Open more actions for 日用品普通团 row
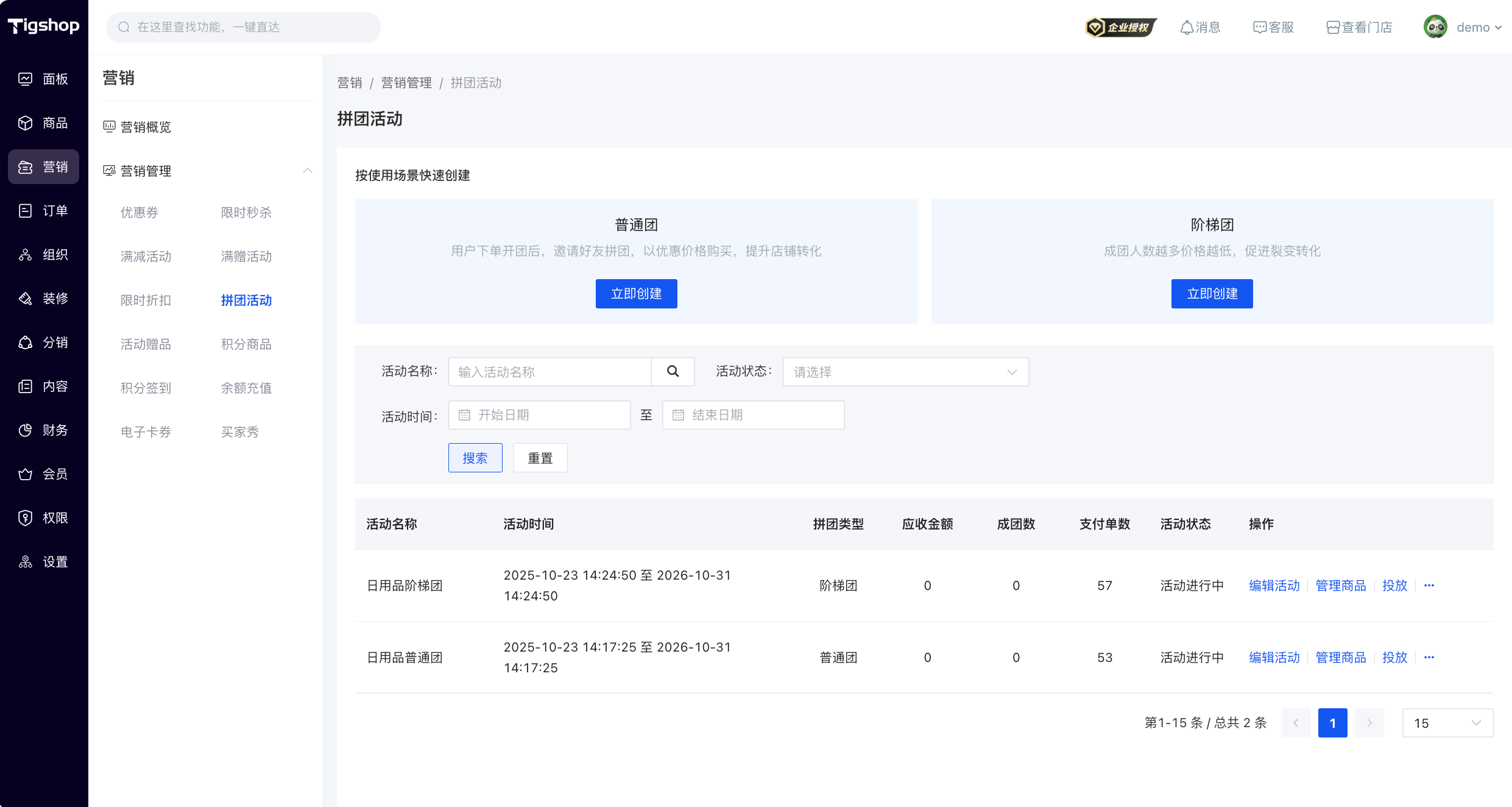The image size is (1512, 807). (x=1429, y=658)
